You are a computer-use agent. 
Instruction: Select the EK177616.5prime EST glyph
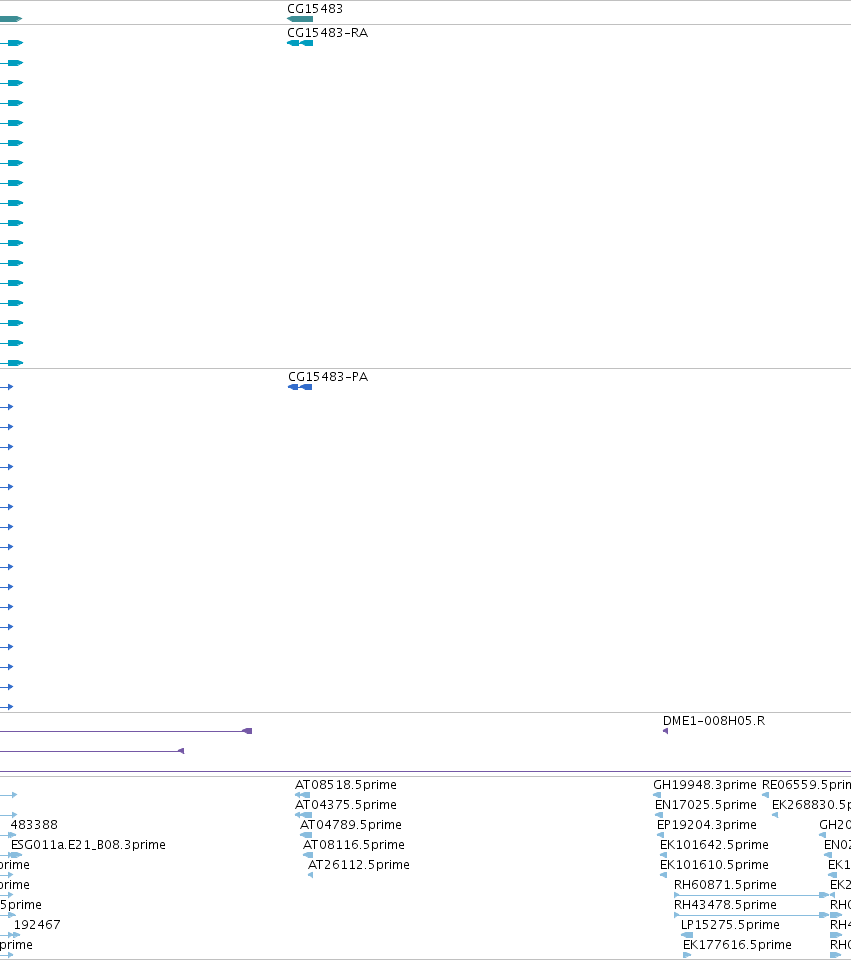687,955
